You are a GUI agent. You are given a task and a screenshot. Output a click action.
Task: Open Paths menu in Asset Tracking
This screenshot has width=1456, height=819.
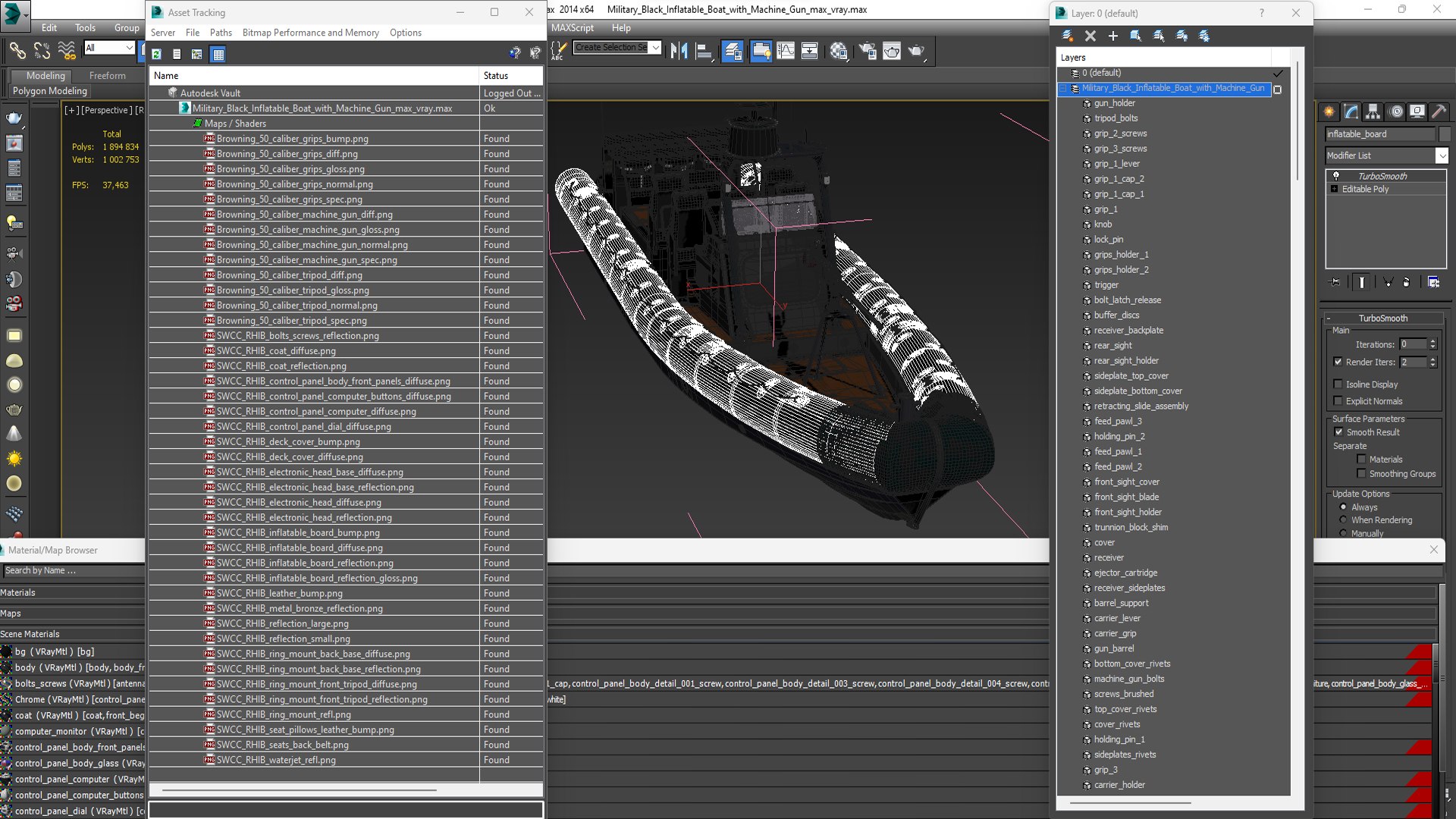click(221, 33)
